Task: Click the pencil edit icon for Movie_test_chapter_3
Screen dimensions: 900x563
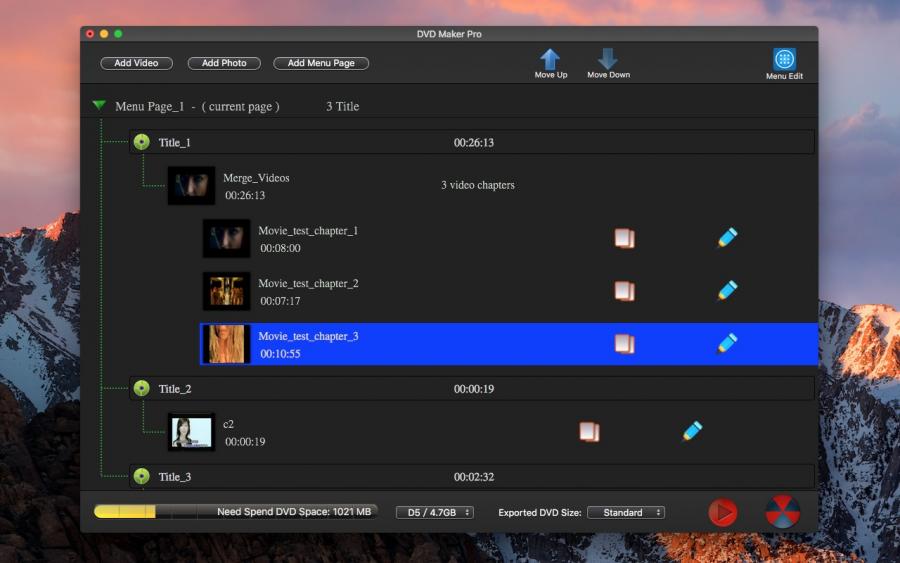Action: click(x=727, y=343)
